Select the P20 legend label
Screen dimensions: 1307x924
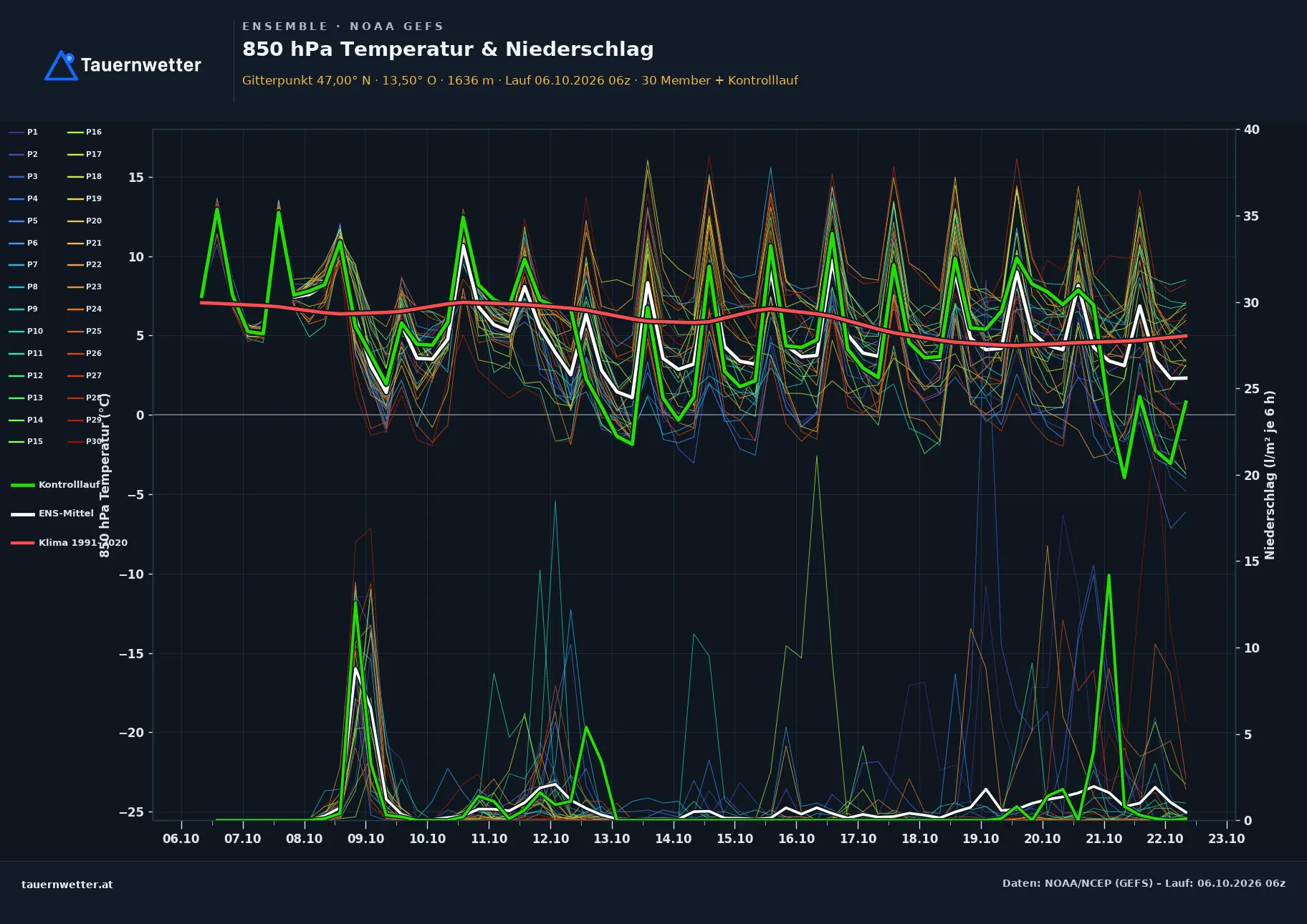point(94,221)
